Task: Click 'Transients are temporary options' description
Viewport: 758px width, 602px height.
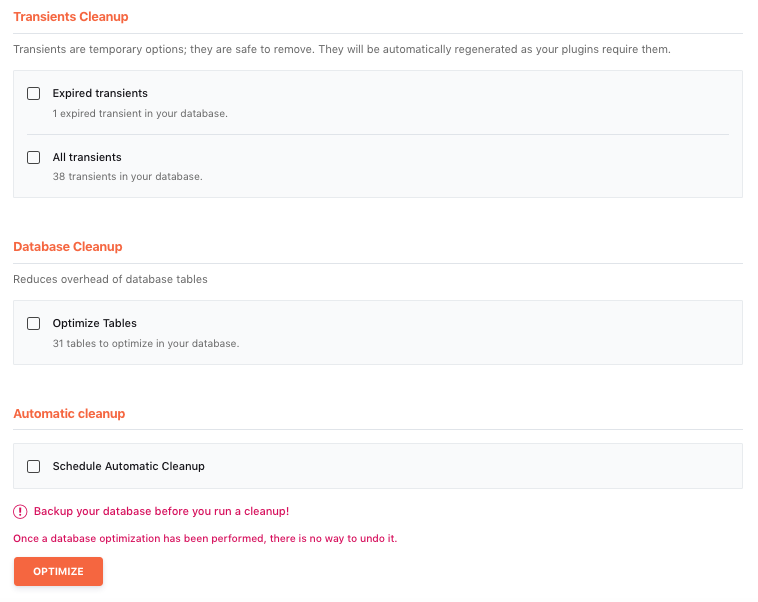Action: coord(342,49)
